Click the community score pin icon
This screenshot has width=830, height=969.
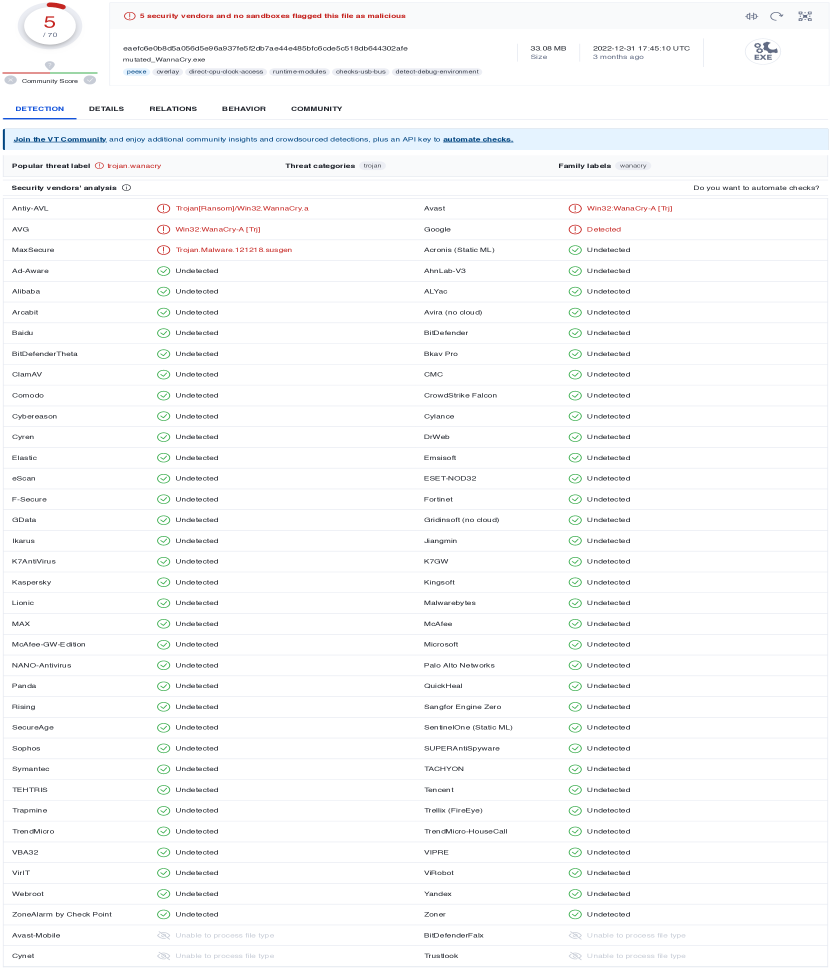click(49, 65)
